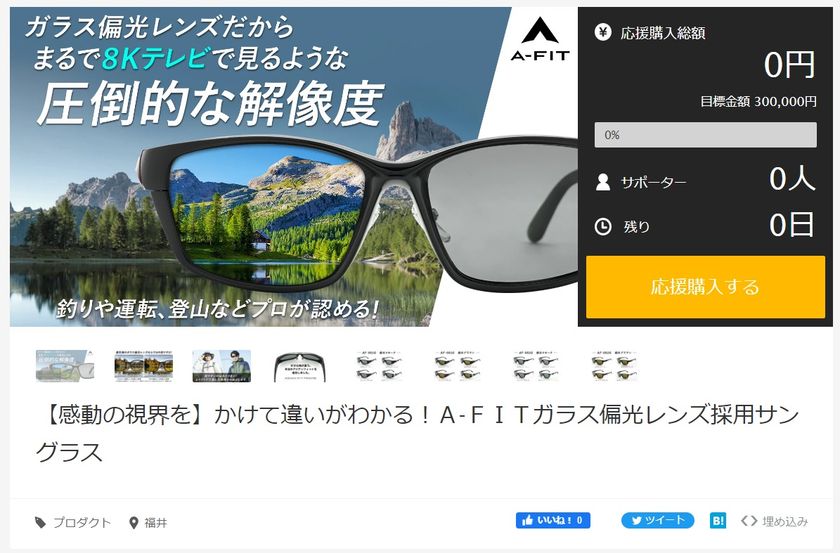This screenshot has height=553, width=840.
Task: Open the プロダクト category tag
Action: click(81, 522)
